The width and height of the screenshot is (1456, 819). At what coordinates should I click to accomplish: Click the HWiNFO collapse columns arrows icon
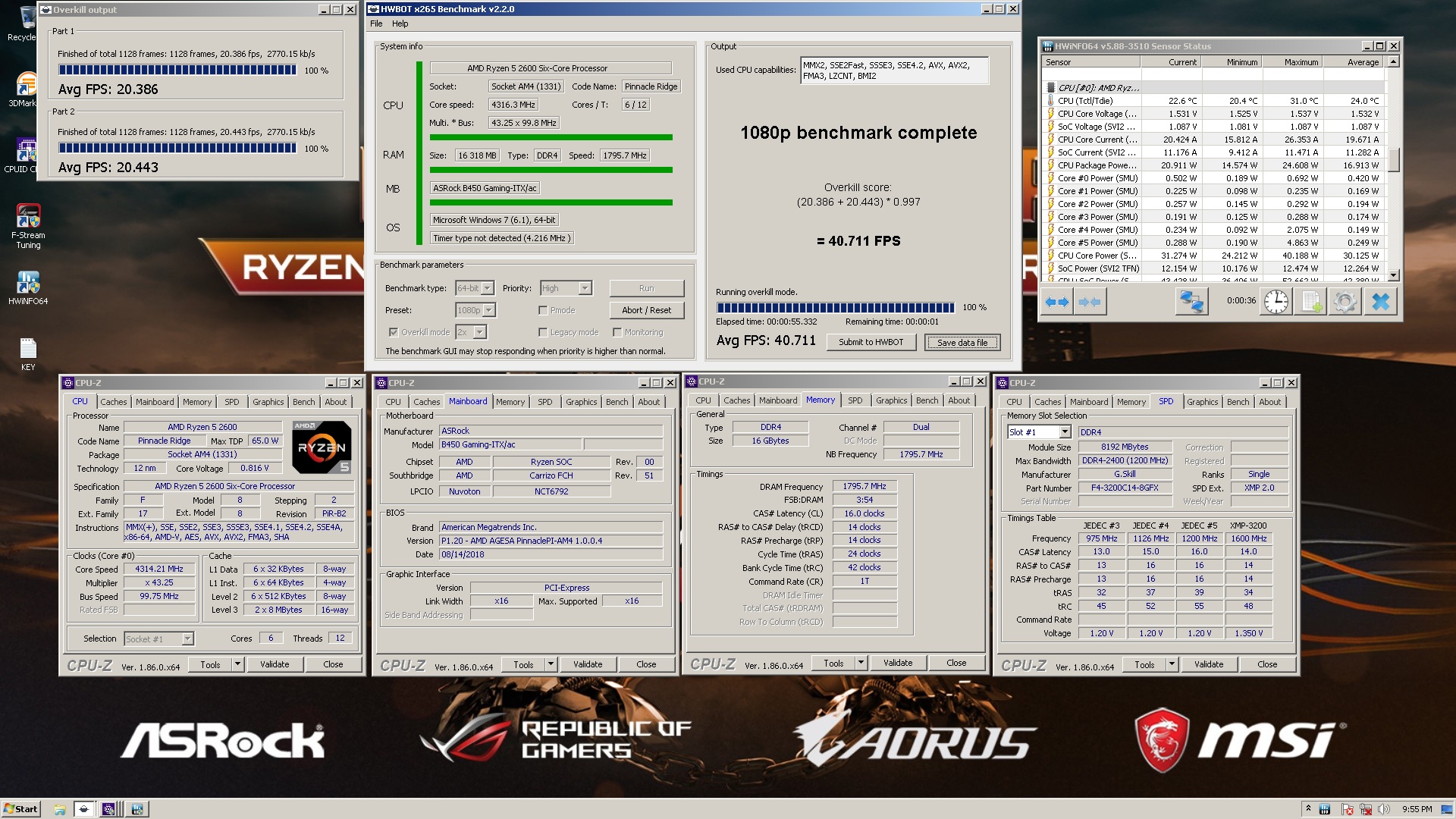click(1089, 302)
